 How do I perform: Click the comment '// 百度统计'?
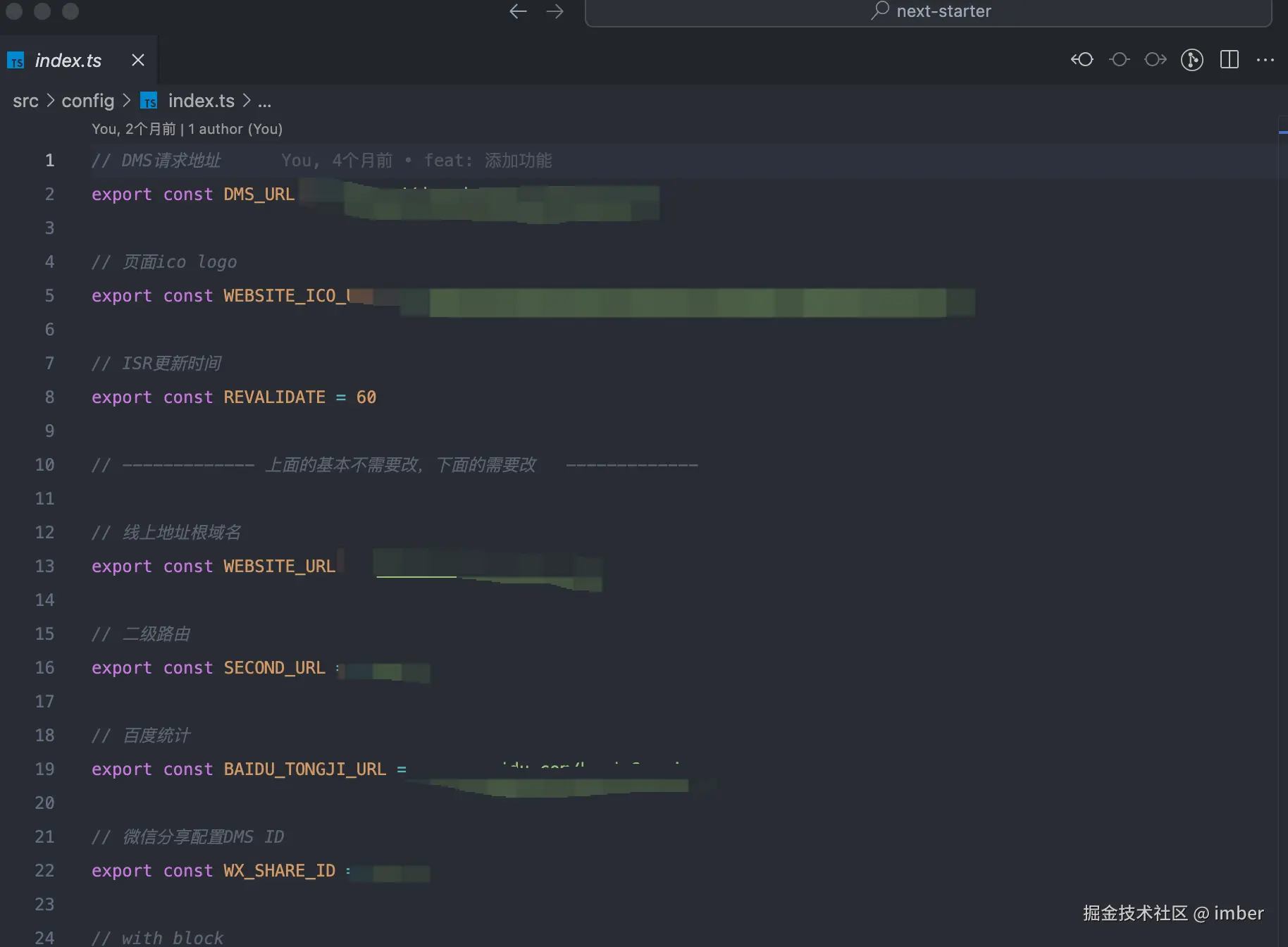pyautogui.click(x=141, y=736)
